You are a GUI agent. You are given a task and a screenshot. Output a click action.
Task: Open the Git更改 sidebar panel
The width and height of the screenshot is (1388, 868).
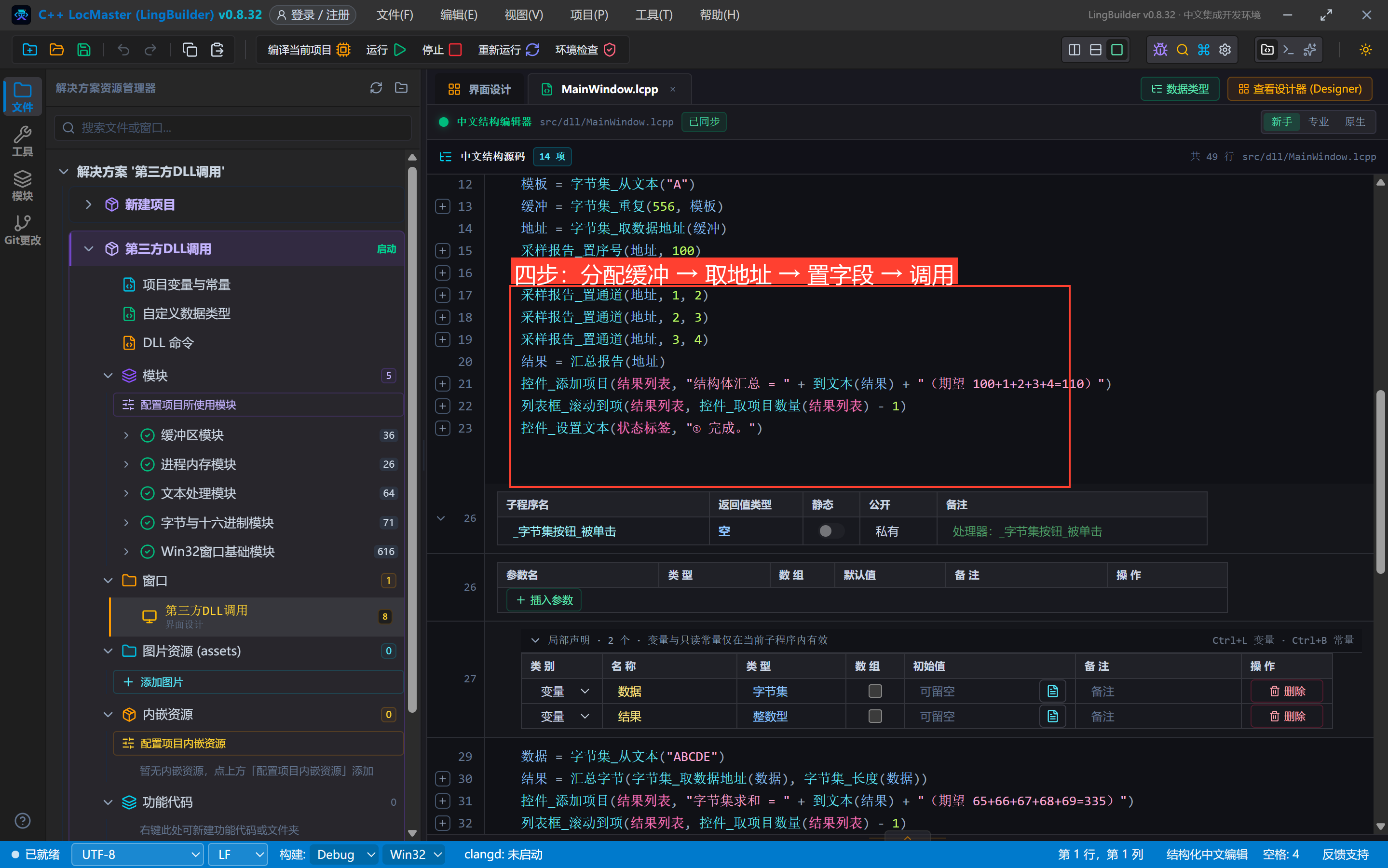tap(22, 230)
